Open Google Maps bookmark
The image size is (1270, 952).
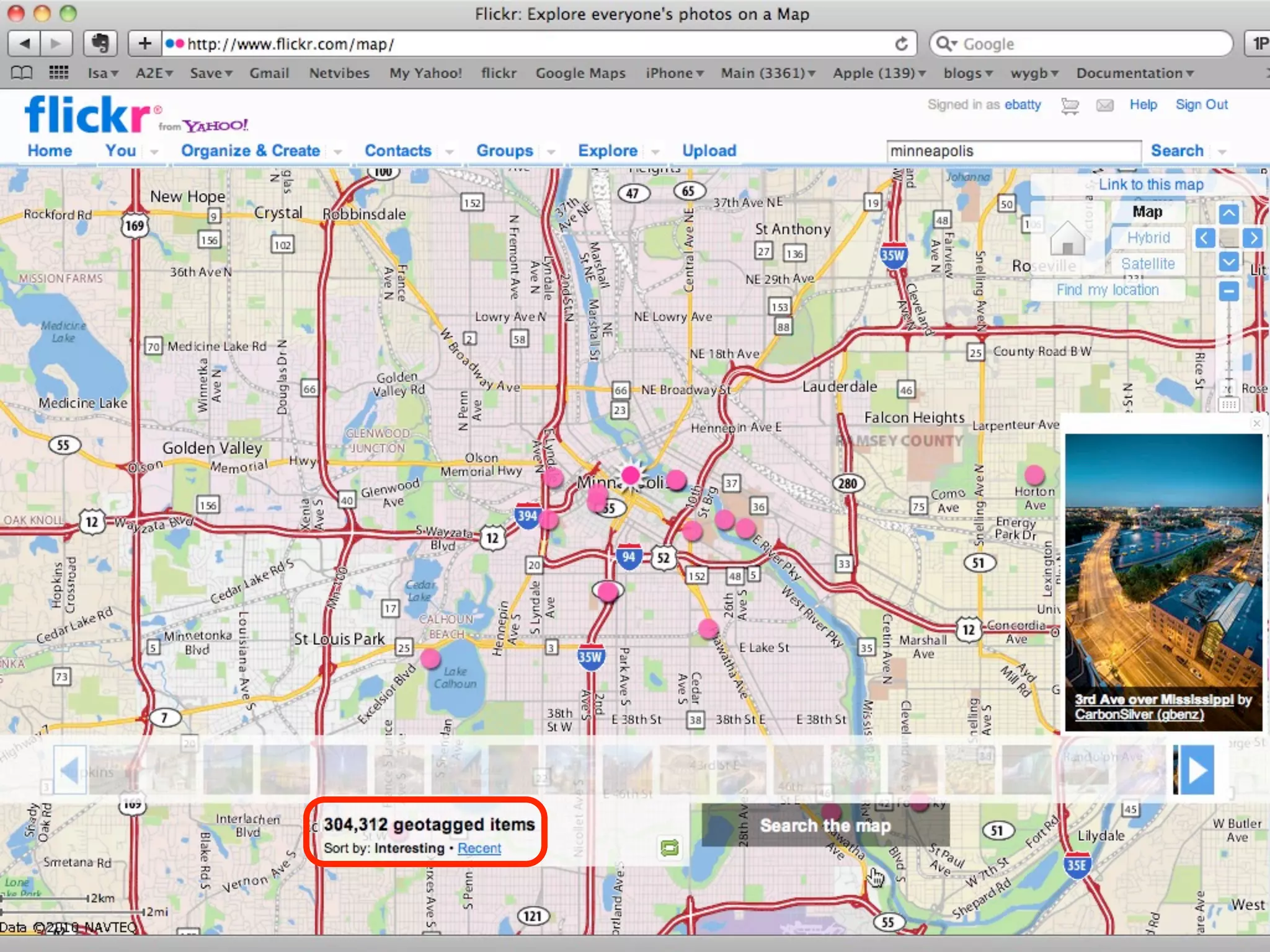pos(580,73)
